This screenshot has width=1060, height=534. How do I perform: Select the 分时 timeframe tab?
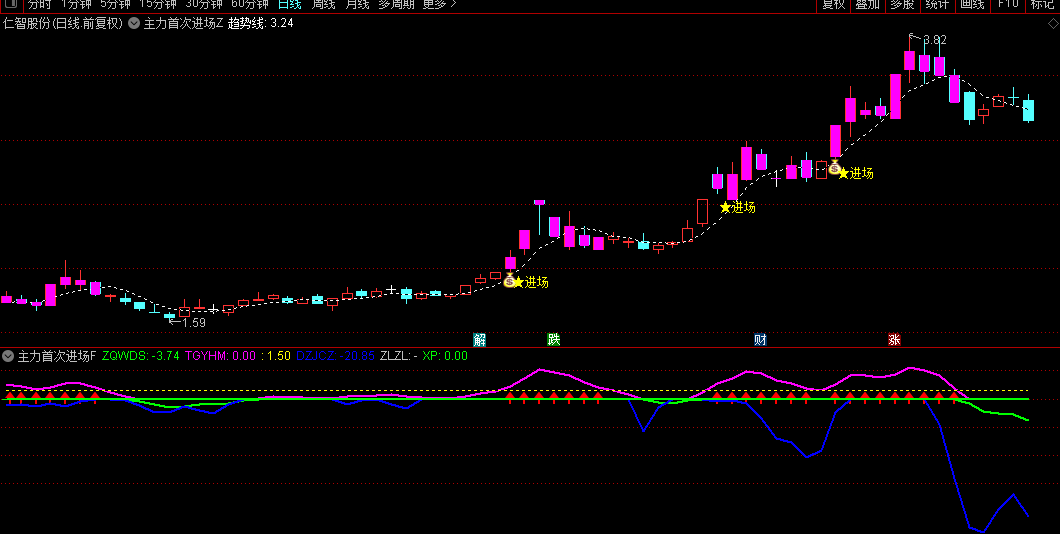[x=39, y=4]
